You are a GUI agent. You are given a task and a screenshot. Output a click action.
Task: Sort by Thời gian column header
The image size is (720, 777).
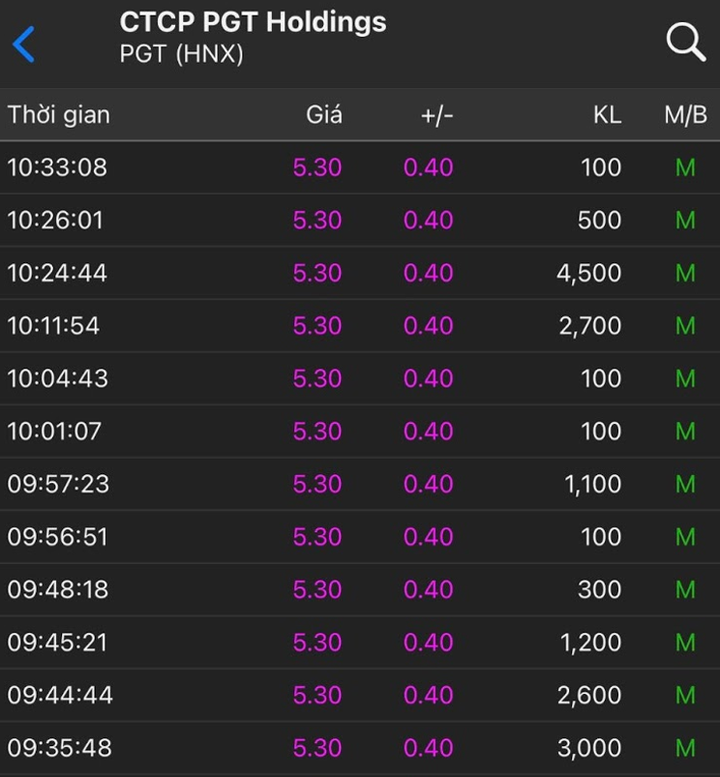59,115
